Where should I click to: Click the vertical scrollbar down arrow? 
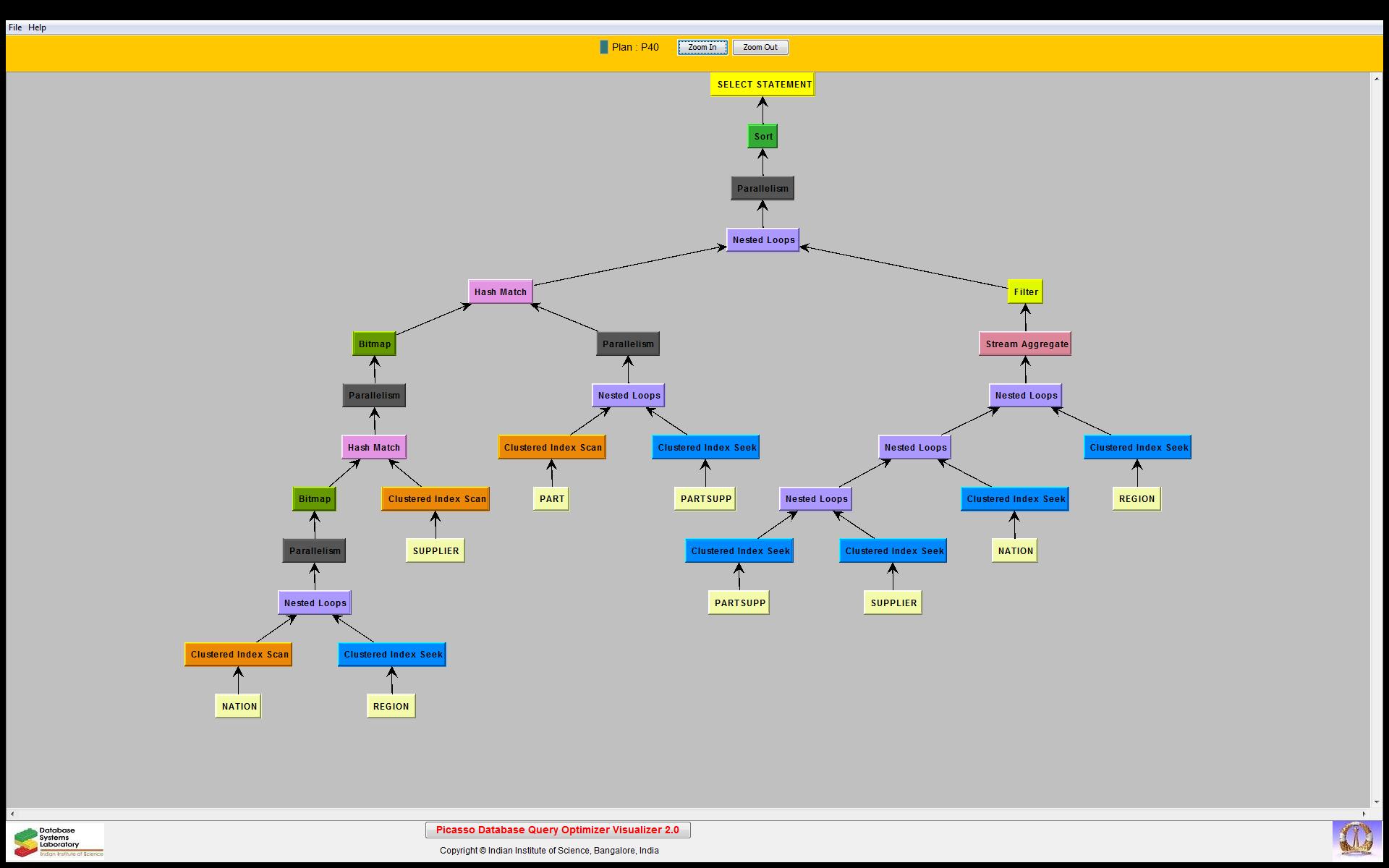click(x=1376, y=801)
